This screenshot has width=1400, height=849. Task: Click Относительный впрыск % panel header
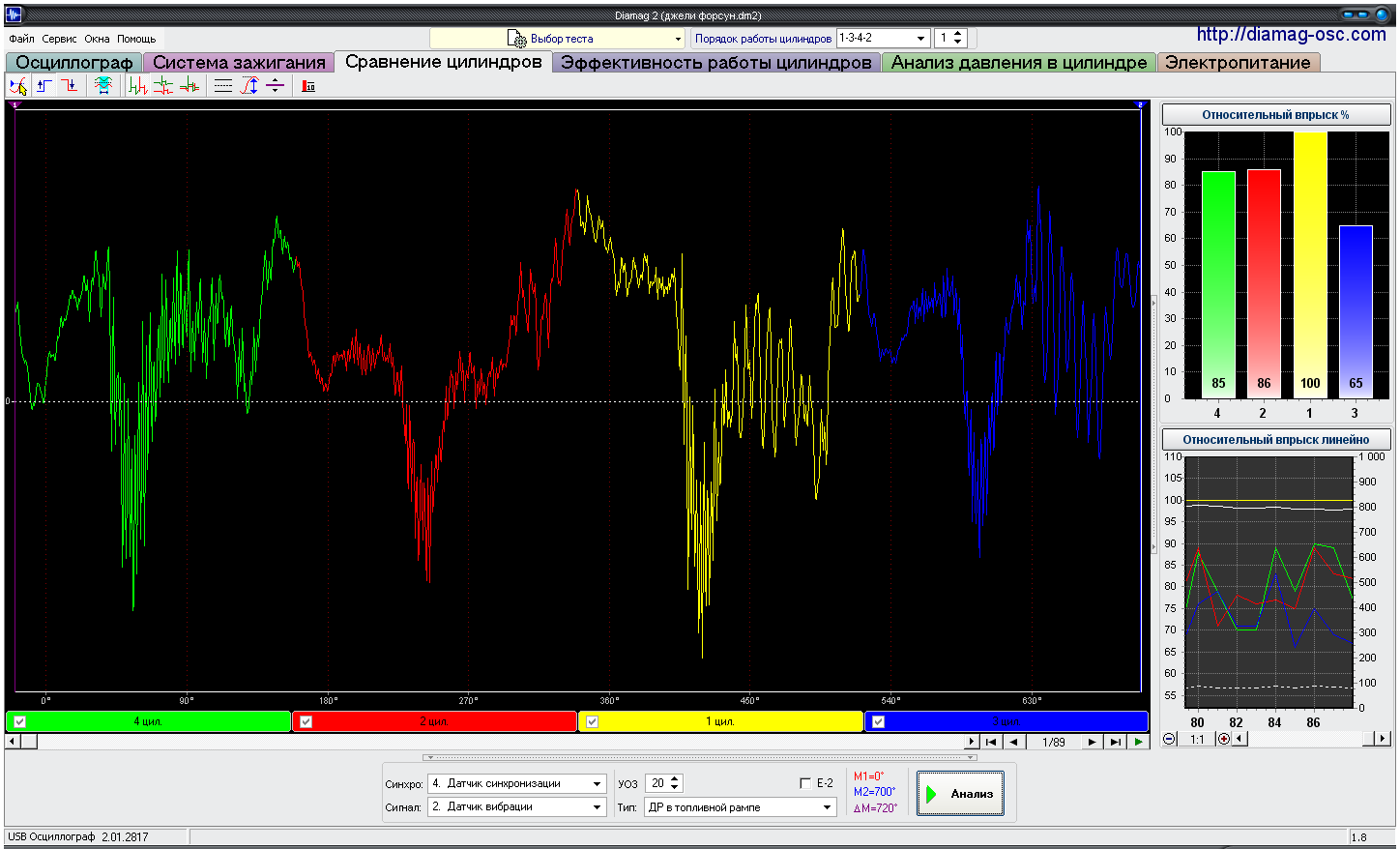1275,114
